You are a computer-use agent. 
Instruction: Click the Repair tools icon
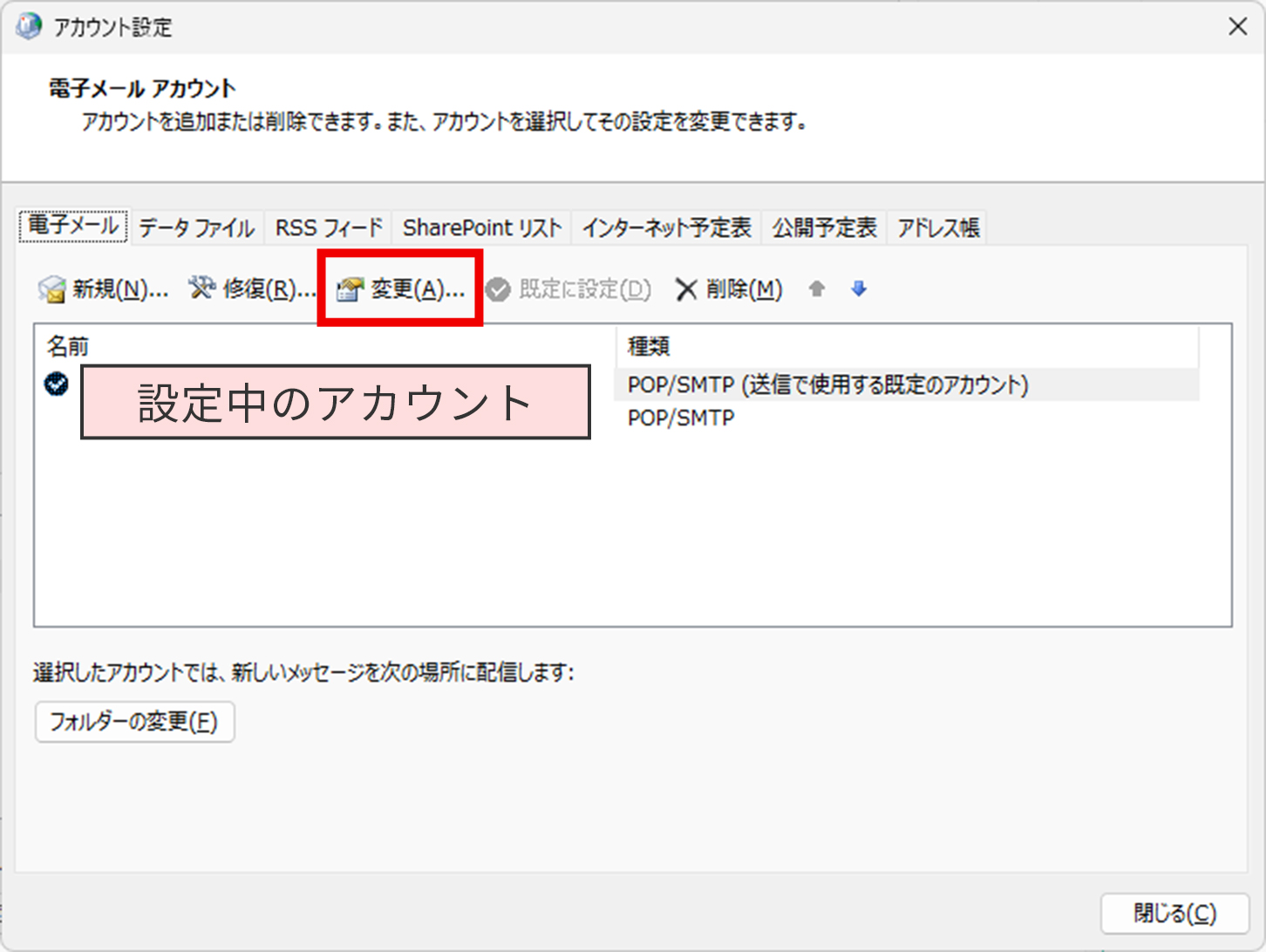tap(201, 289)
